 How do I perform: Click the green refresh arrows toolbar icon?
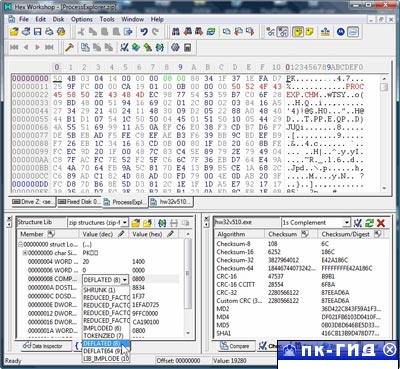point(211,32)
